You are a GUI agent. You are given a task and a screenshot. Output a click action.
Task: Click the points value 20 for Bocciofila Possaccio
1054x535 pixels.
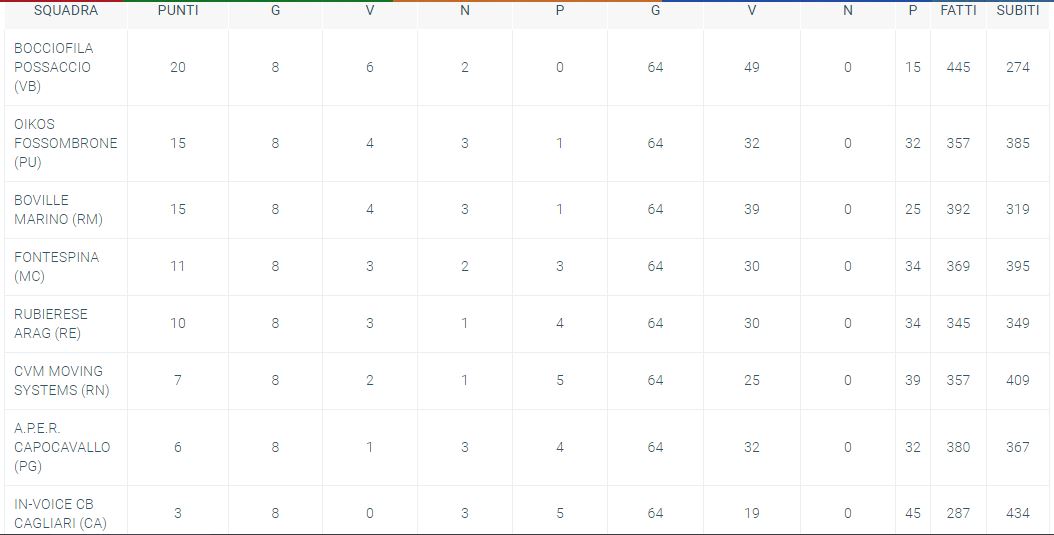click(x=178, y=67)
